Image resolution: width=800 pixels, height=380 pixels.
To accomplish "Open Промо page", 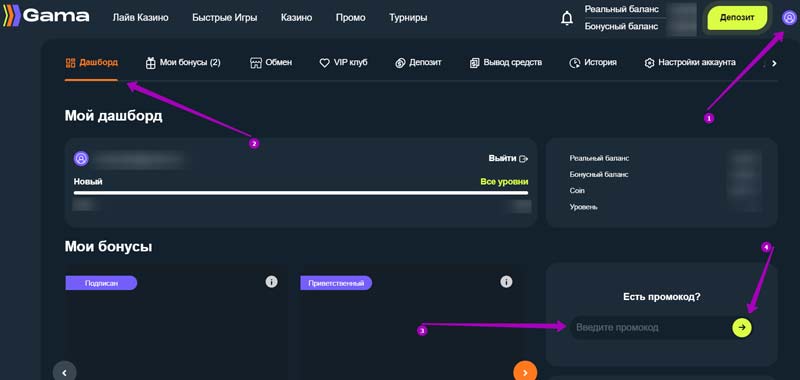I will tap(351, 18).
